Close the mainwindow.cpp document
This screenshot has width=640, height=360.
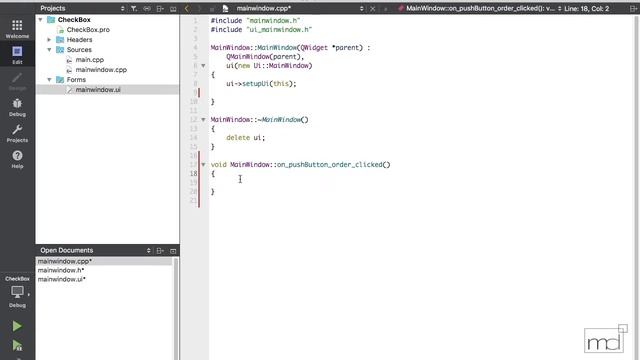pyautogui.click(x=373, y=8)
